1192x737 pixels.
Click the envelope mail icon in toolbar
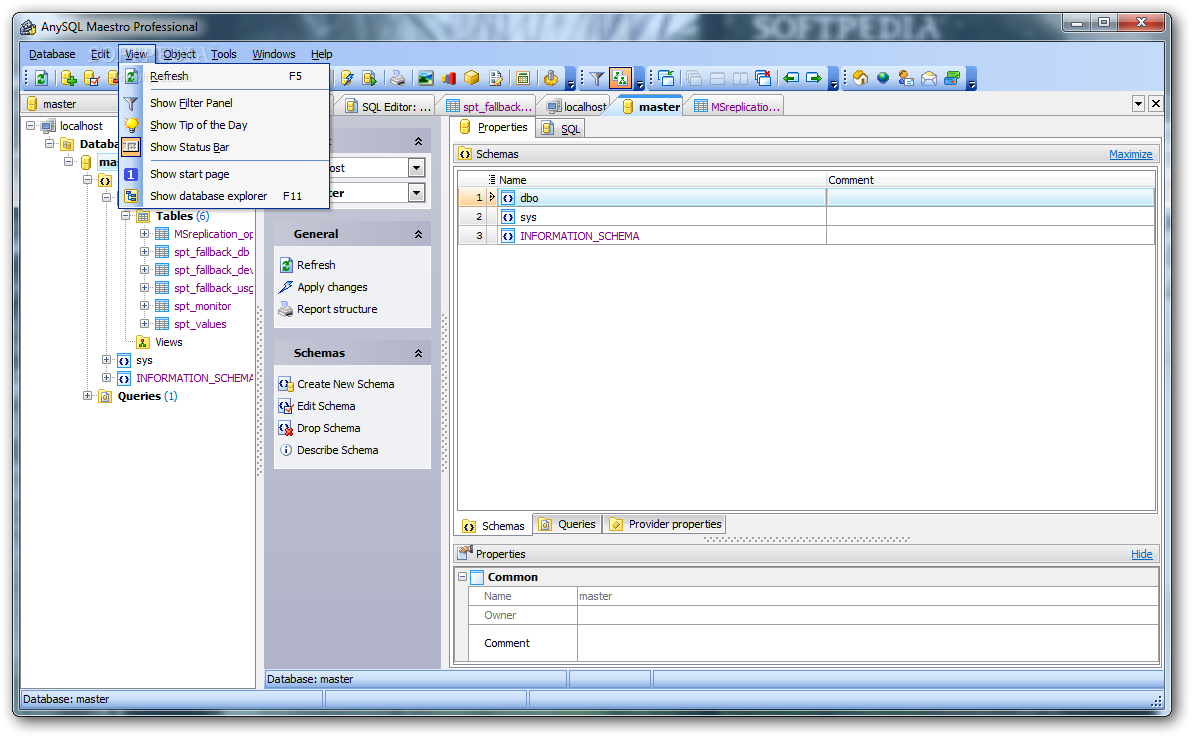tap(929, 78)
